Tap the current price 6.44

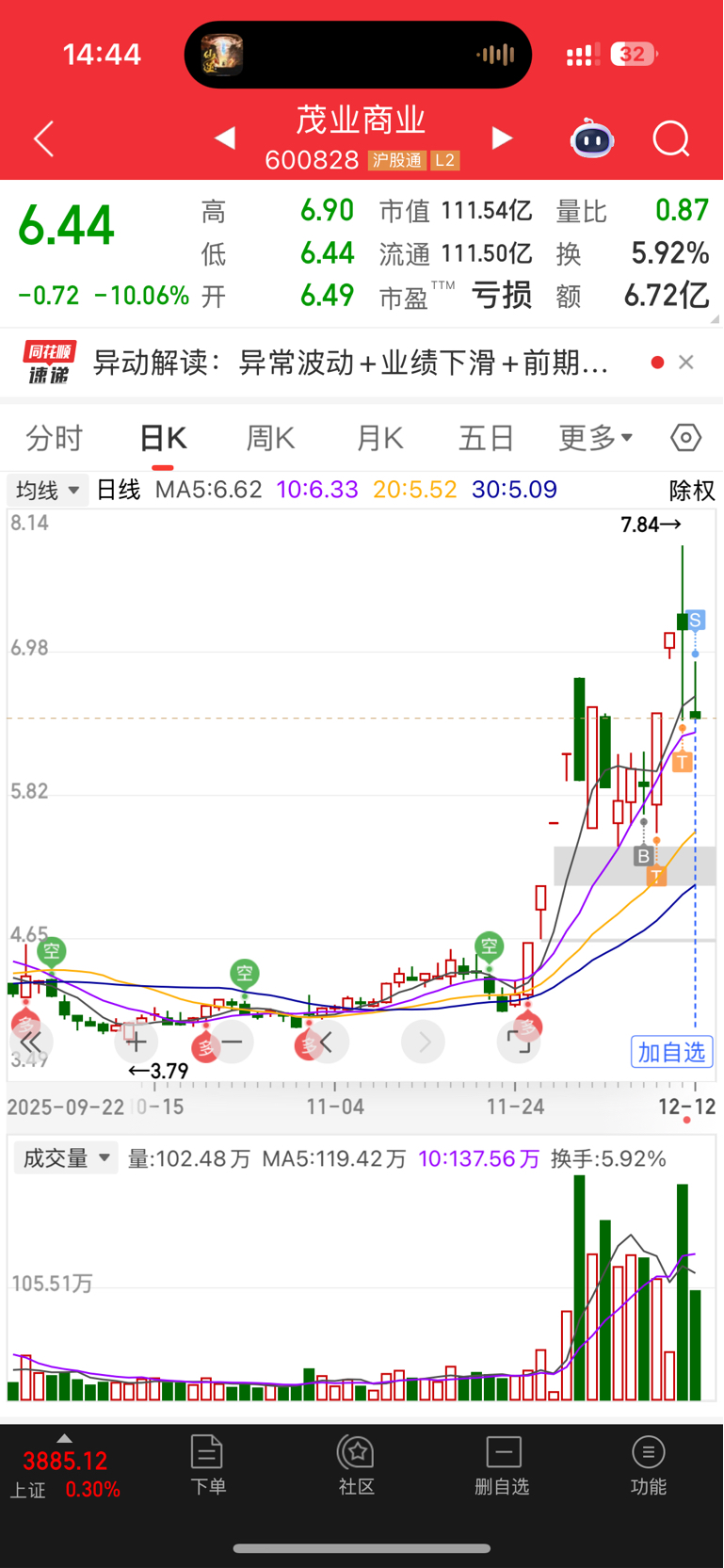(67, 226)
